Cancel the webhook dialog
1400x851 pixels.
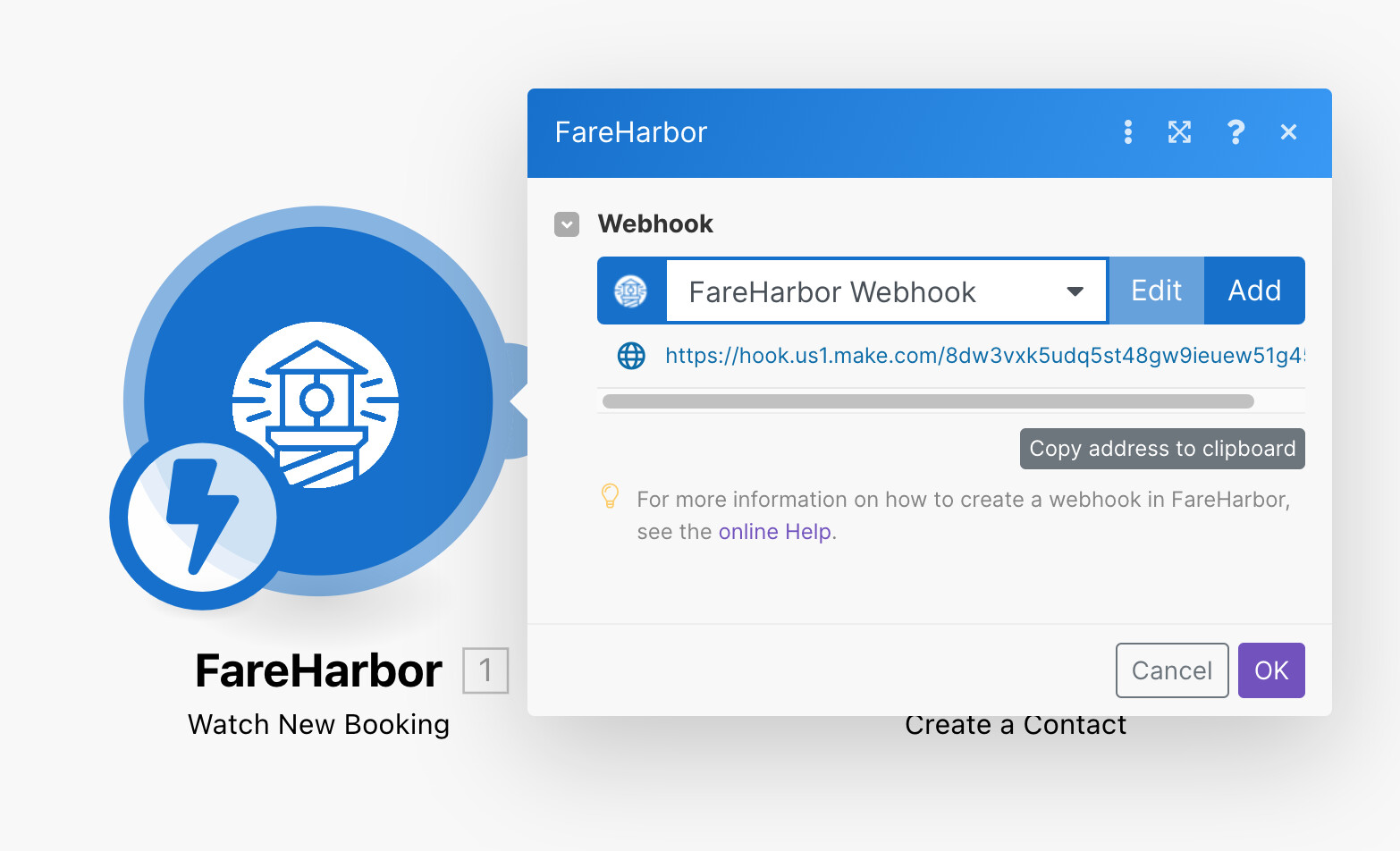tap(1172, 670)
